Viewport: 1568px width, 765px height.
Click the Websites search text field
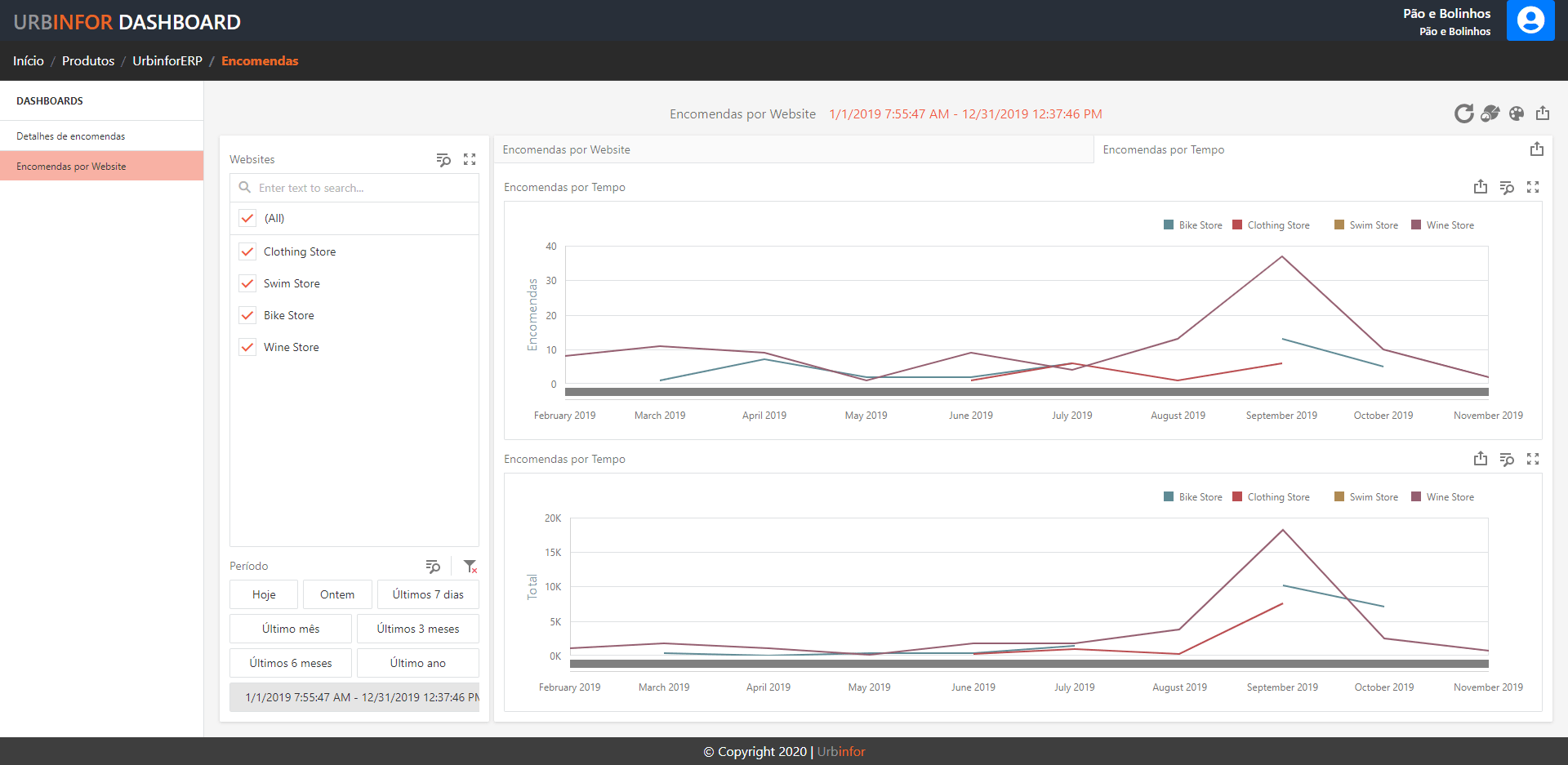[x=363, y=188]
